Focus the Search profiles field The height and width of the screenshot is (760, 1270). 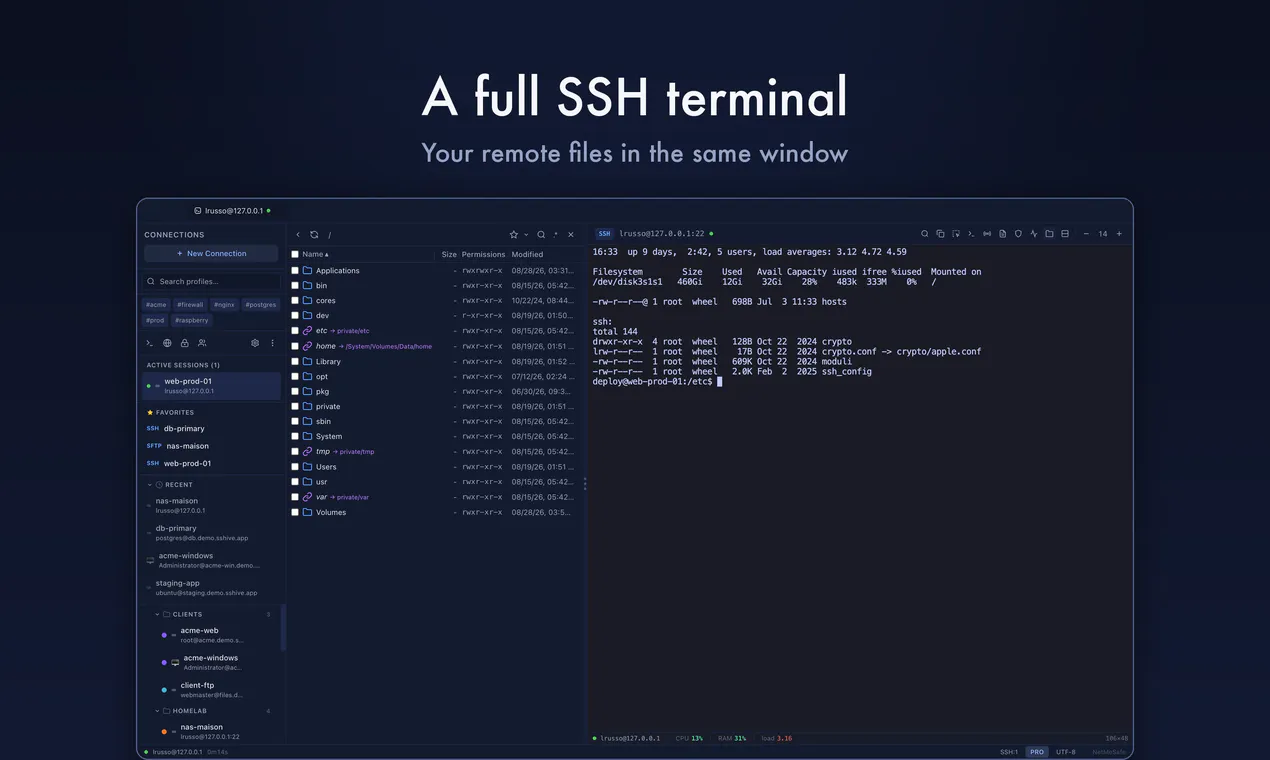[211, 281]
